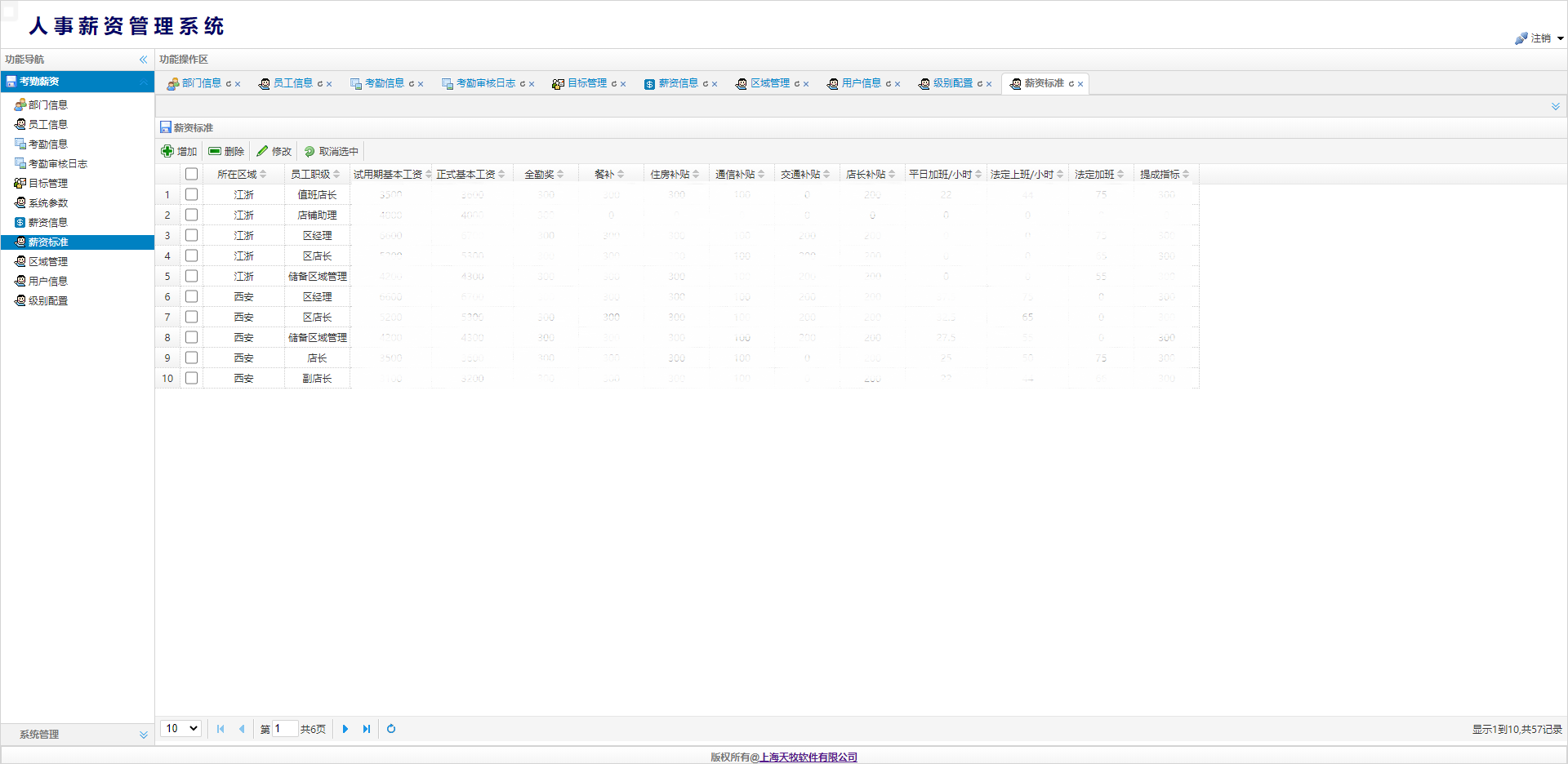Collapse the 功能导航 sidebar panel
This screenshot has width=1568, height=764.
click(x=143, y=60)
